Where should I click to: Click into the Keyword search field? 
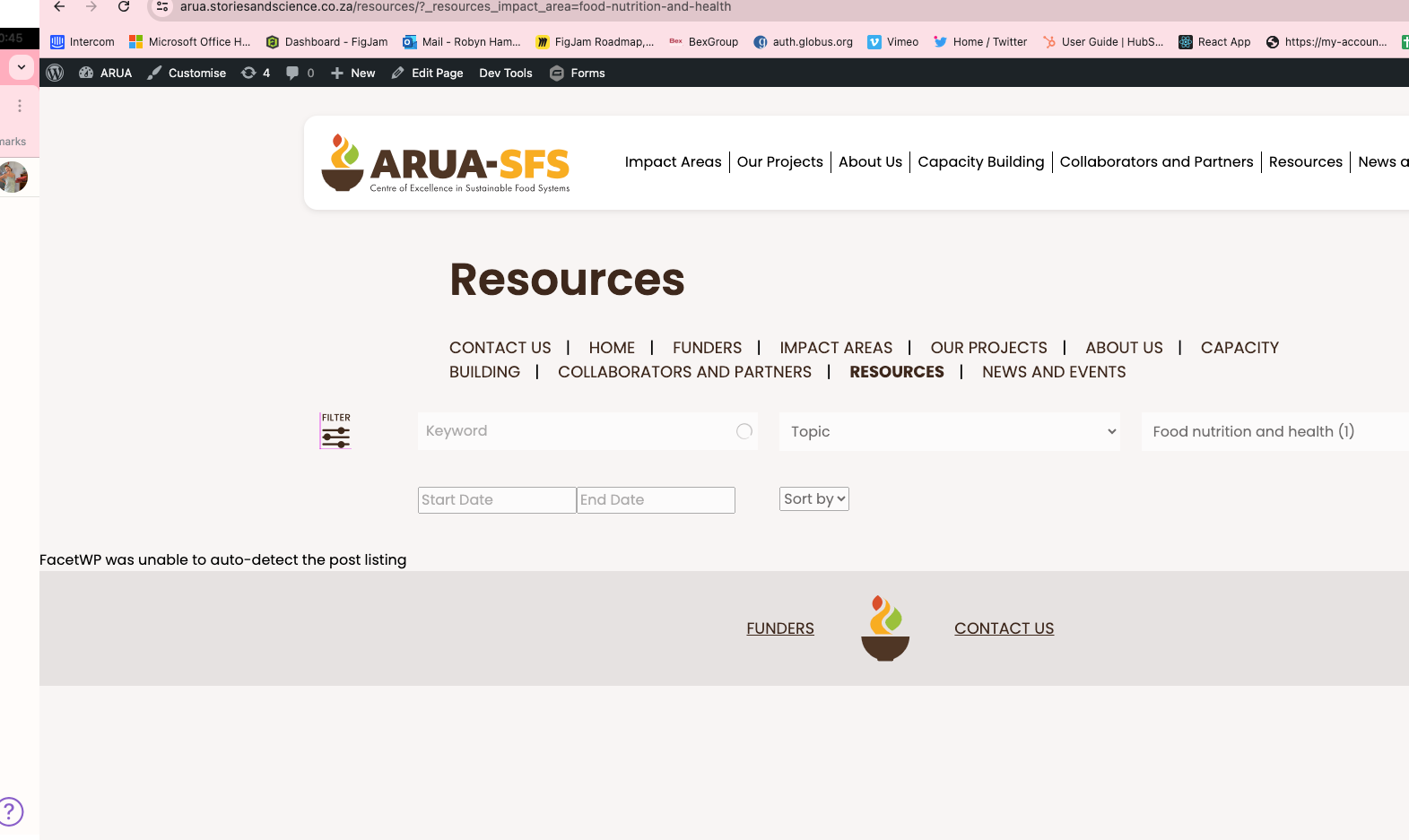click(x=578, y=431)
